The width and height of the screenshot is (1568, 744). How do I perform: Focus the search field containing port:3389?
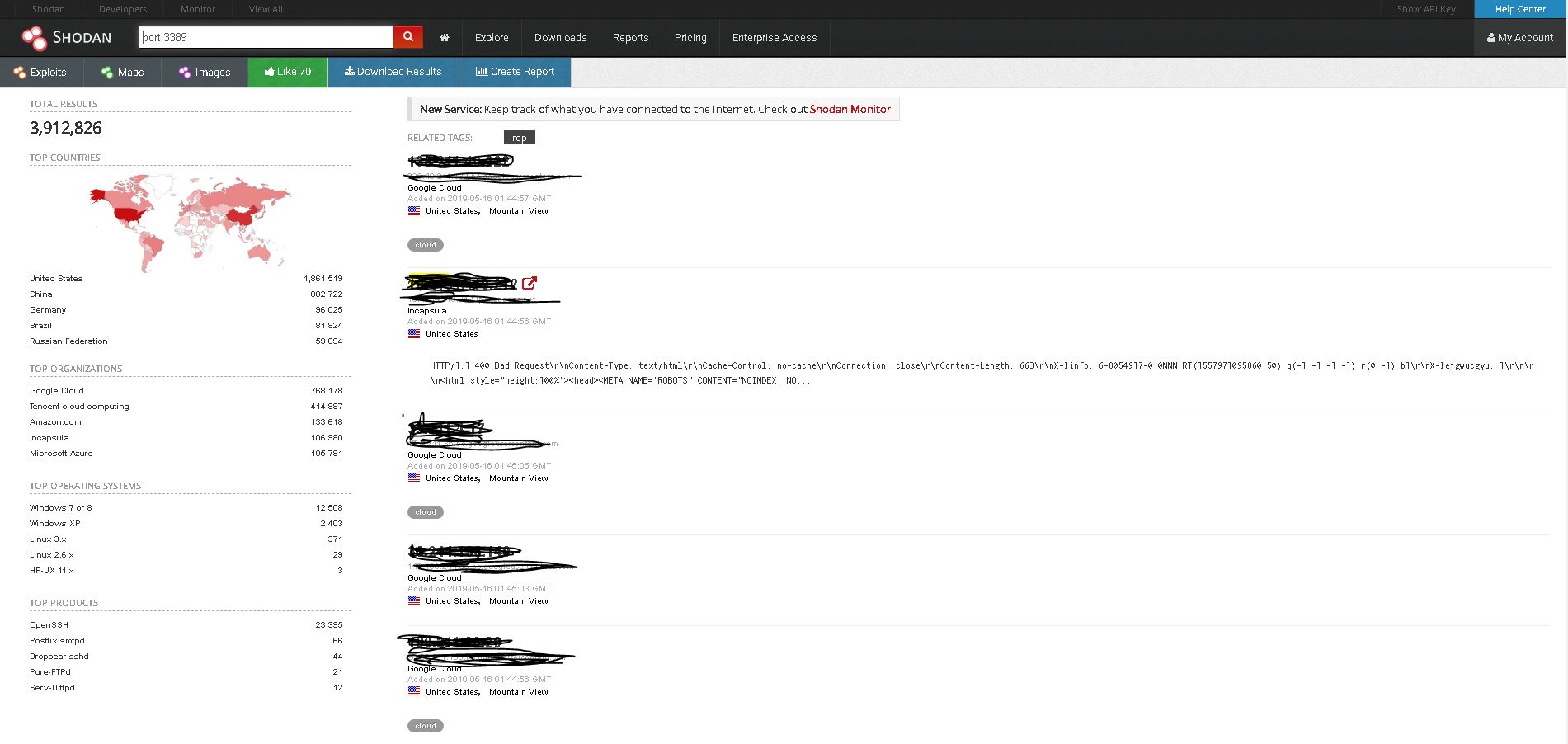266,37
